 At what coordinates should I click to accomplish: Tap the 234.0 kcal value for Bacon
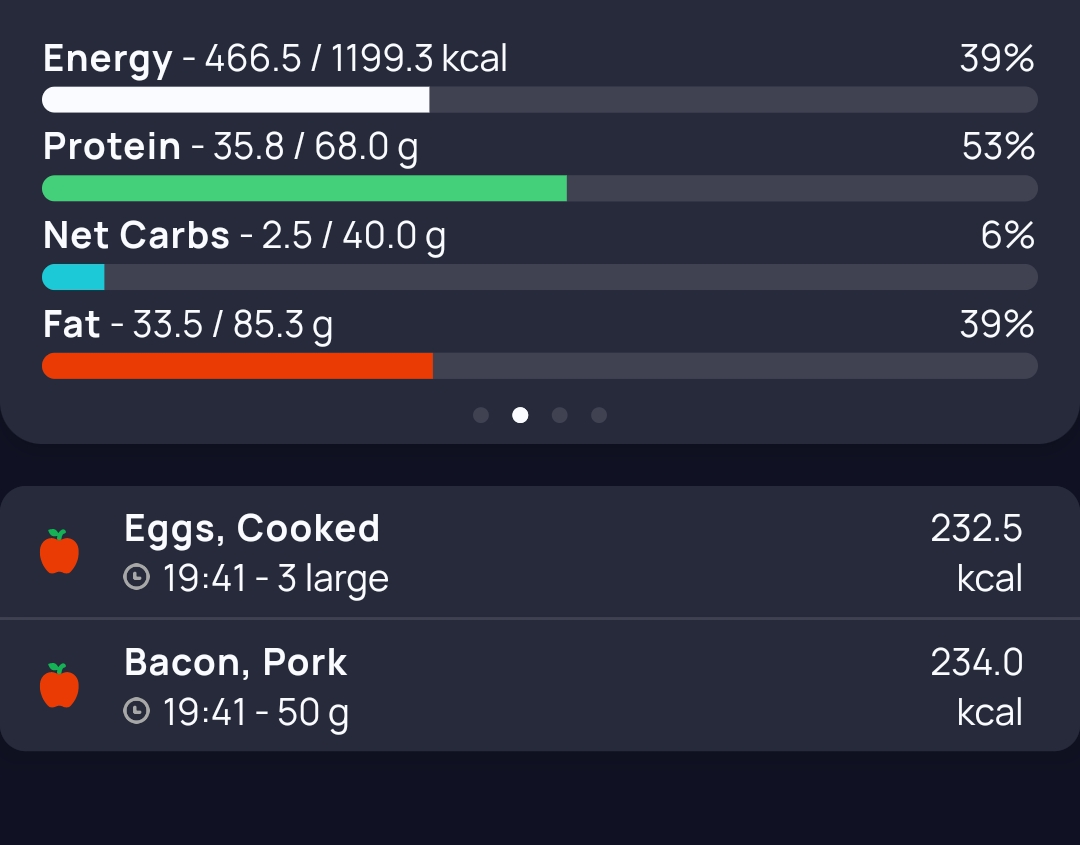click(x=976, y=686)
